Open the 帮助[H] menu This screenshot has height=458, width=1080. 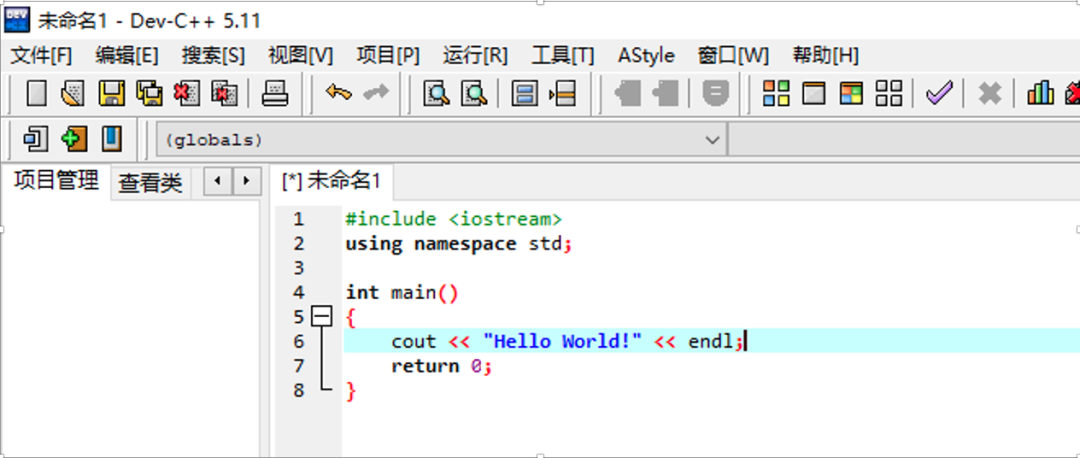click(x=825, y=56)
